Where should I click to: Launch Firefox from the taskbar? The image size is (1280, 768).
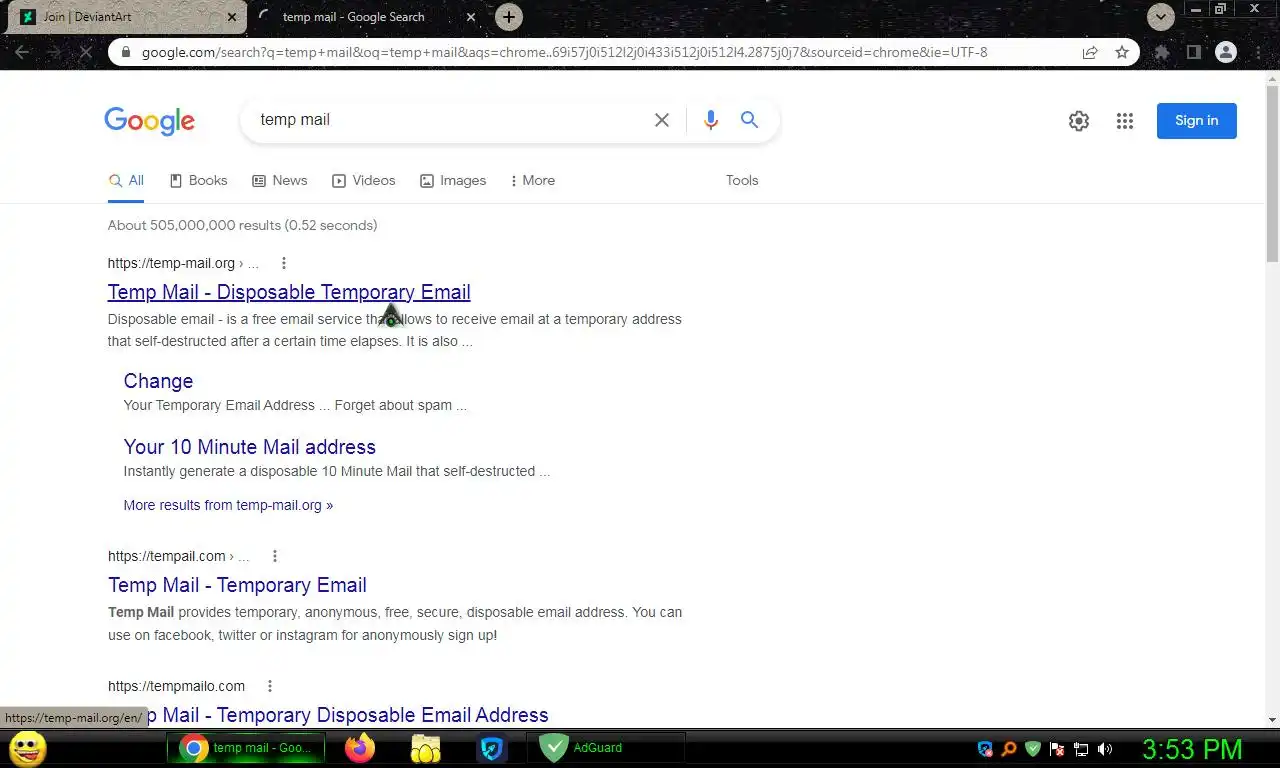(360, 748)
